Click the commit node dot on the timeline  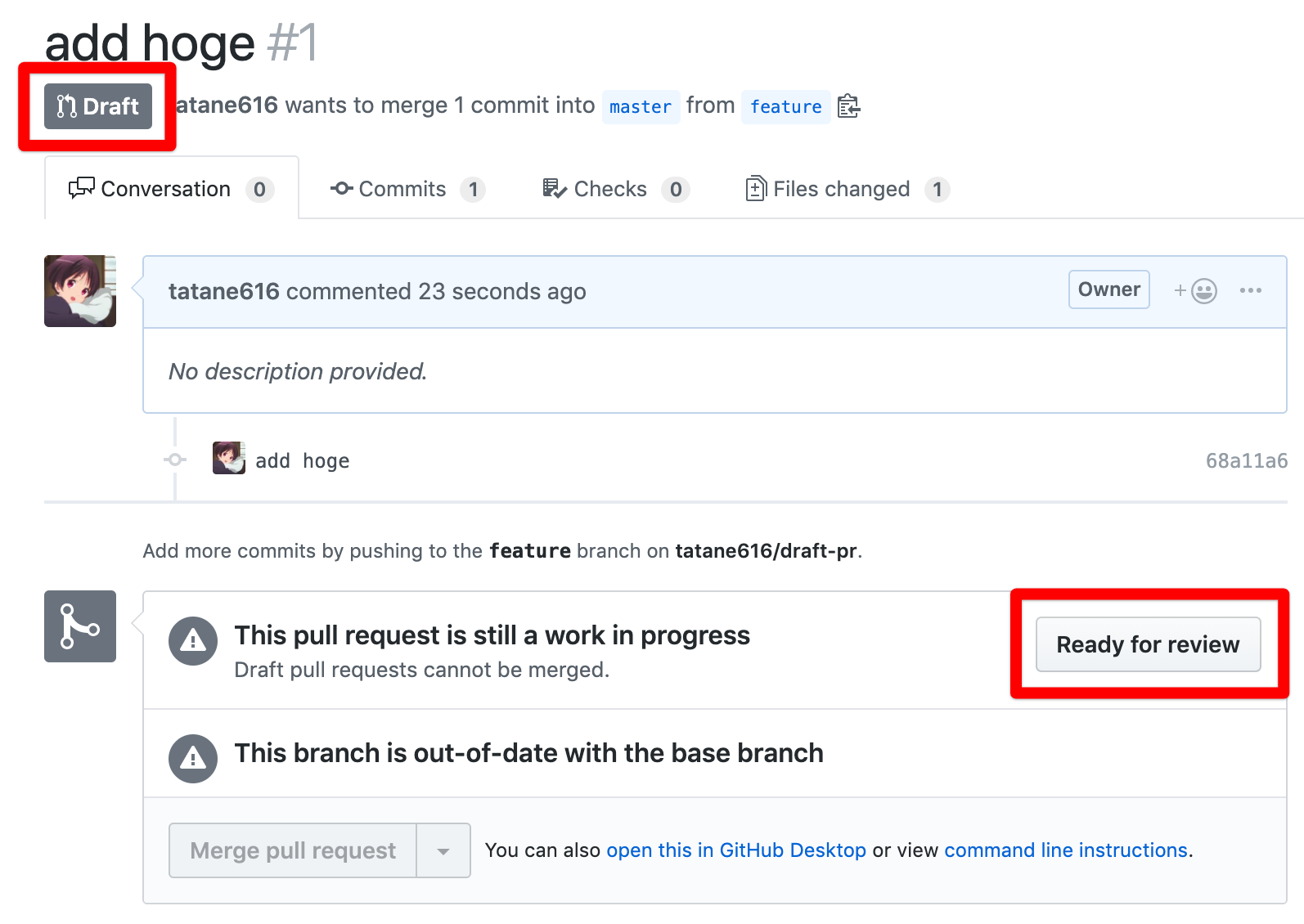point(174,460)
